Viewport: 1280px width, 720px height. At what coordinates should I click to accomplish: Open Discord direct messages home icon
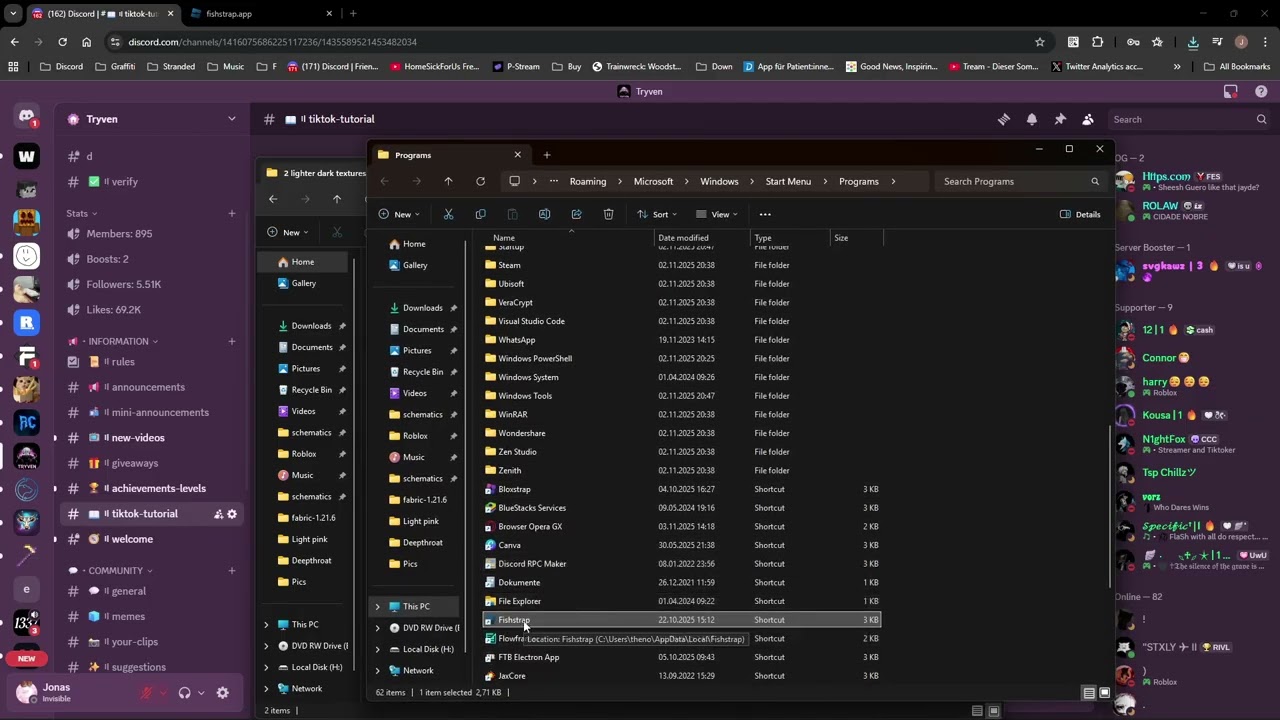coord(27,117)
